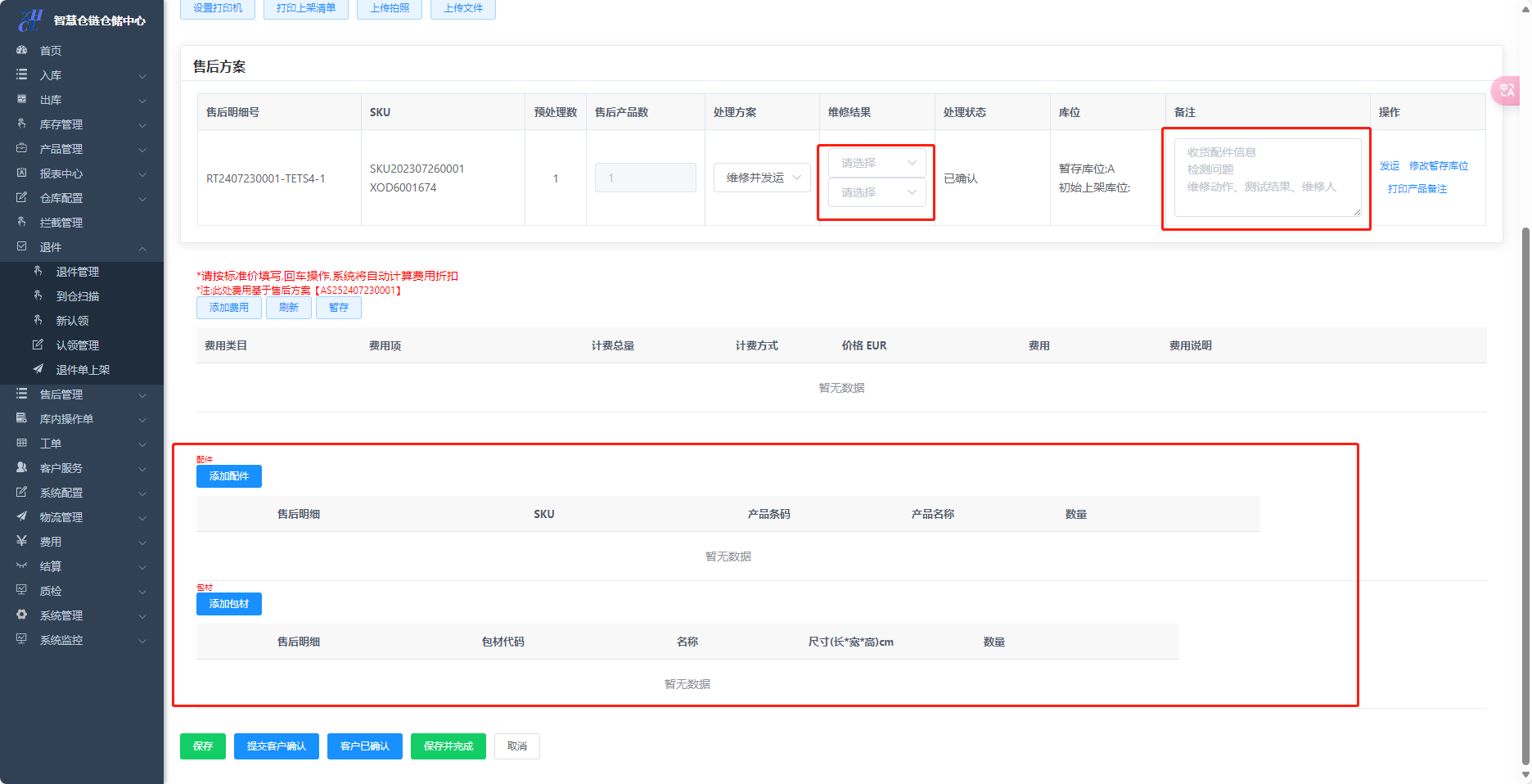Open 到仓扫描 submenu item
This screenshot has height=784, width=1532.
pyautogui.click(x=78, y=296)
